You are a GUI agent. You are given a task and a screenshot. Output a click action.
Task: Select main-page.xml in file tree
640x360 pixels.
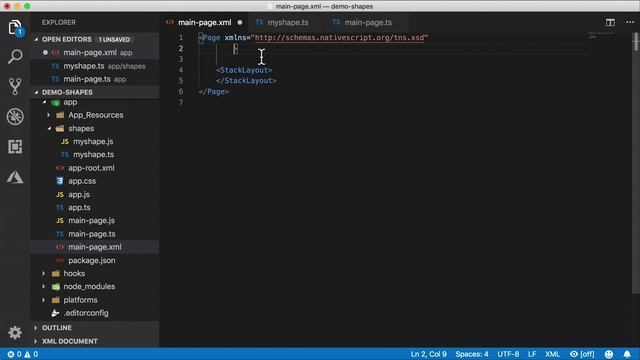tap(95, 247)
